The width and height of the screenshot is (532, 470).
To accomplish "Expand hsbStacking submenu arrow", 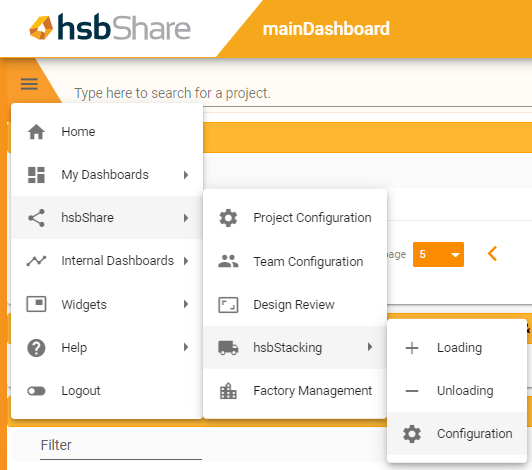I will pos(370,347).
